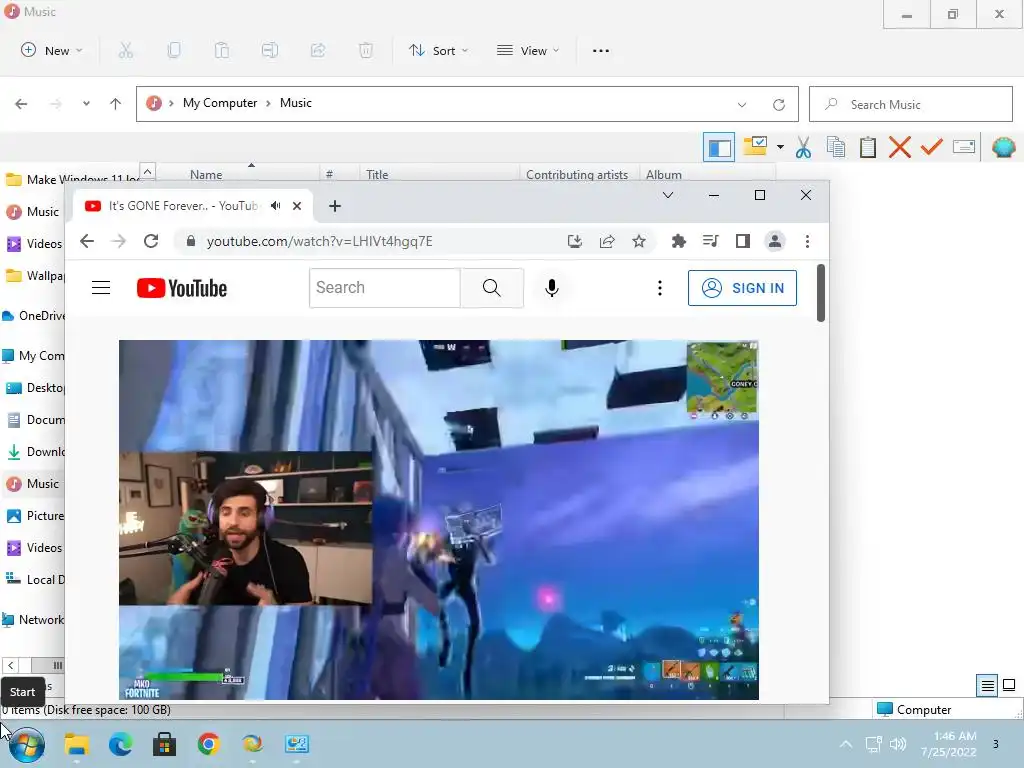Click the YouTube search magnifier button

[492, 288]
